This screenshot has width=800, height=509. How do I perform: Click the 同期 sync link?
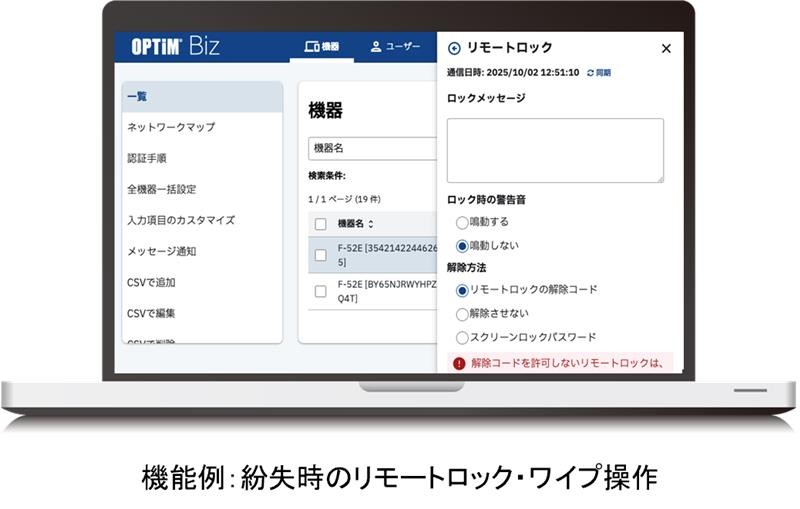(599, 73)
